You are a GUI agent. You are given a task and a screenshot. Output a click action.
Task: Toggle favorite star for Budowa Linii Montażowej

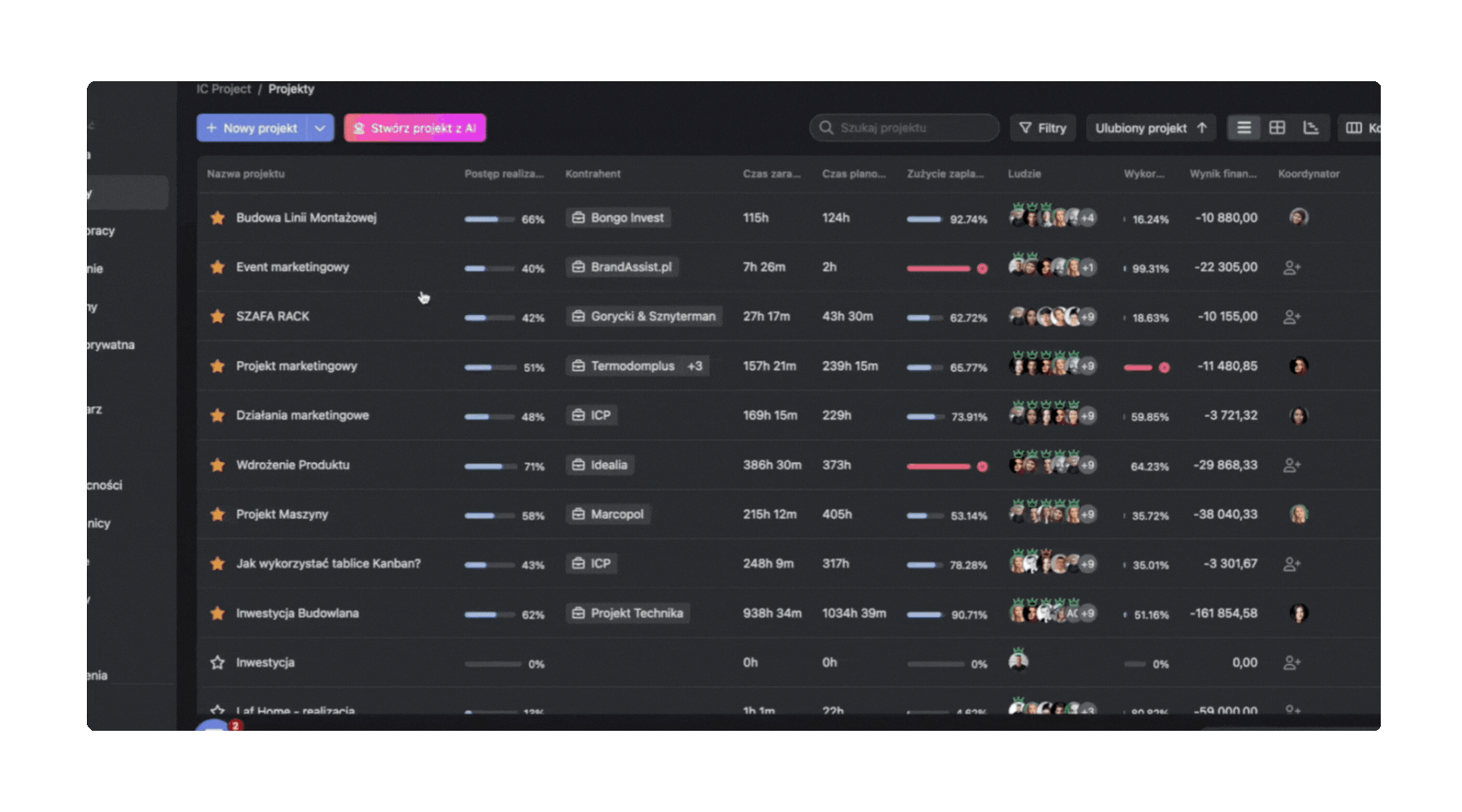pos(218,218)
